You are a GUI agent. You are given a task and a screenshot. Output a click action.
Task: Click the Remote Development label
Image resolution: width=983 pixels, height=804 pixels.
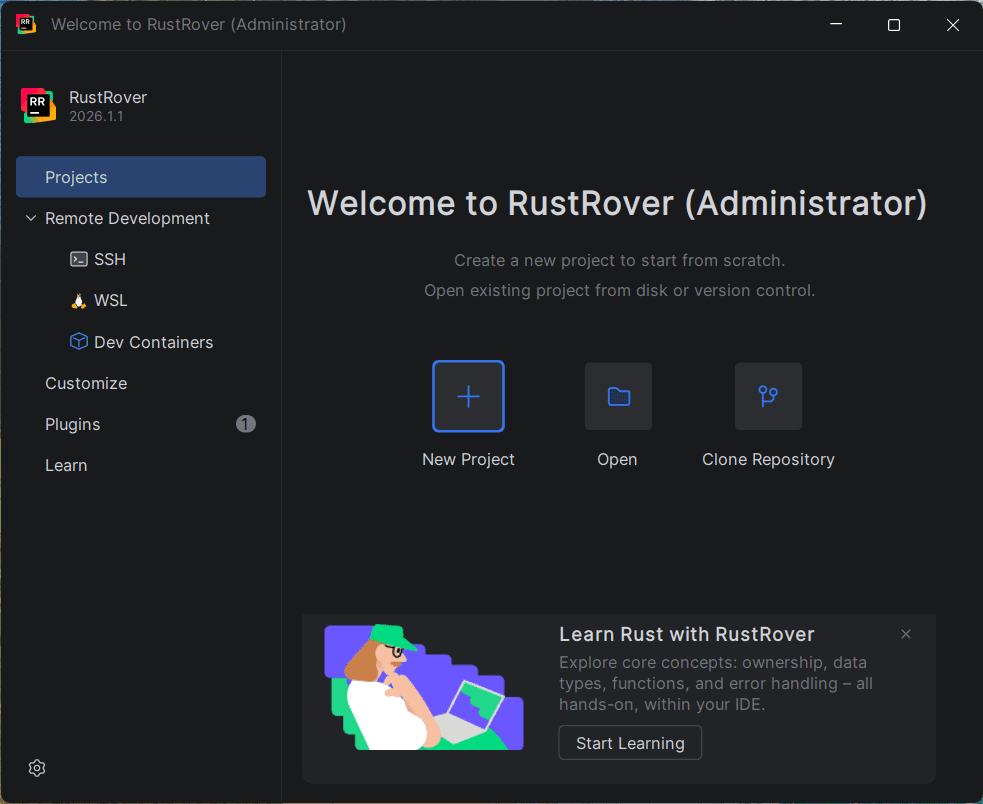[x=127, y=218]
